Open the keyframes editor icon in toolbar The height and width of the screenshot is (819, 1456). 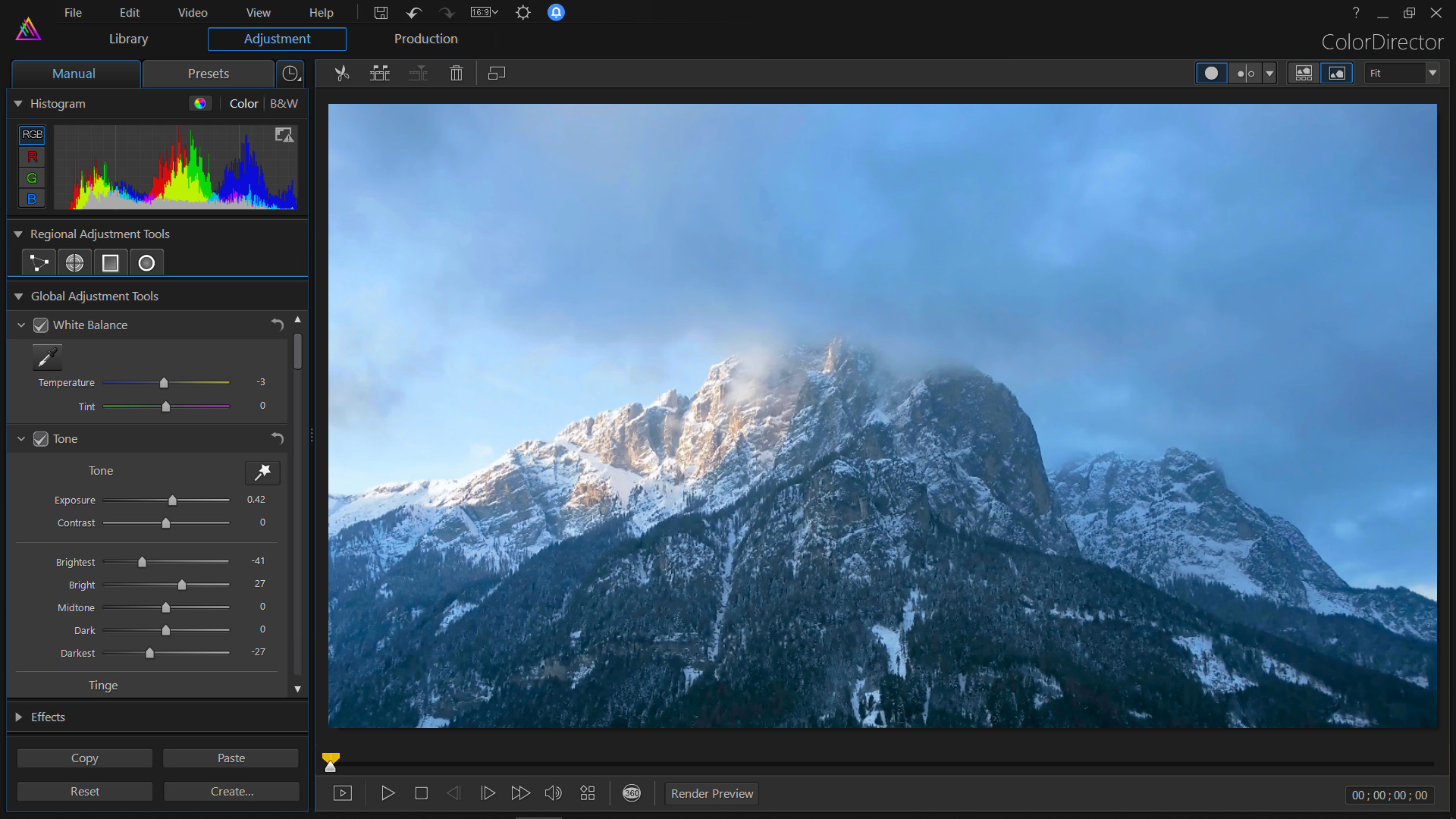click(x=290, y=72)
